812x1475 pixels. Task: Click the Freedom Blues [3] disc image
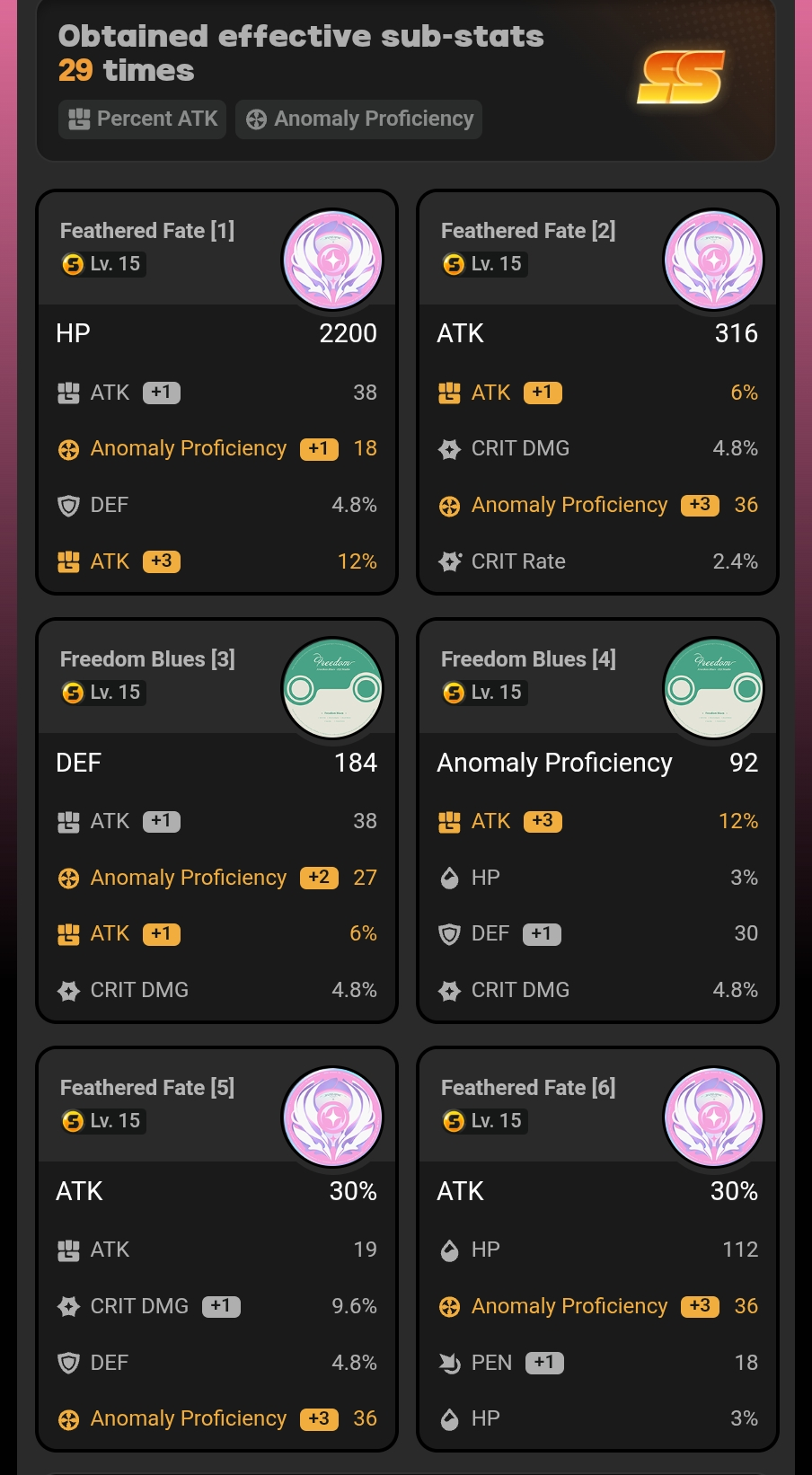(x=332, y=689)
